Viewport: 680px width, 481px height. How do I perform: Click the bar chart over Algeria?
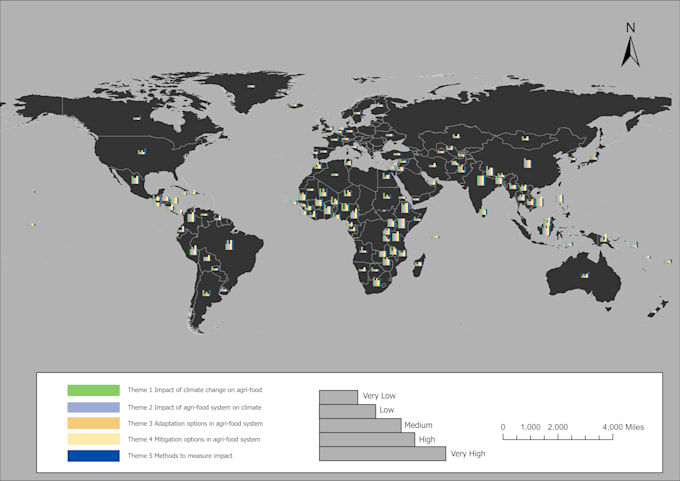[x=334, y=175]
